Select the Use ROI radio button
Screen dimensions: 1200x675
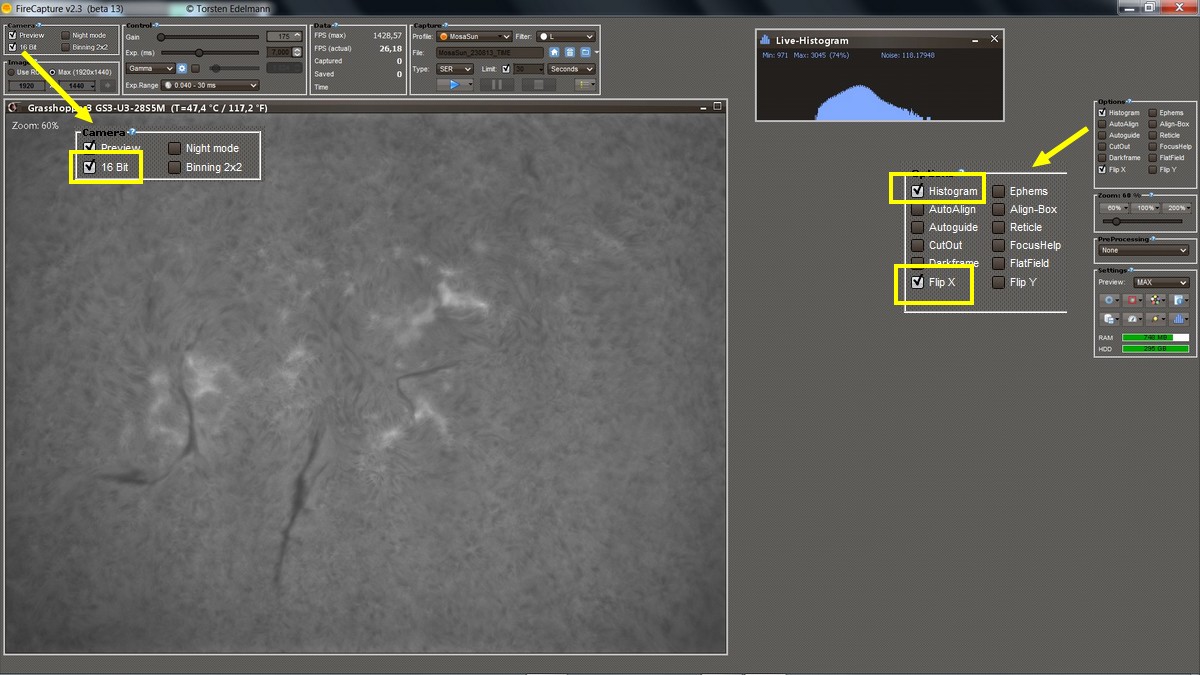(x=12, y=72)
